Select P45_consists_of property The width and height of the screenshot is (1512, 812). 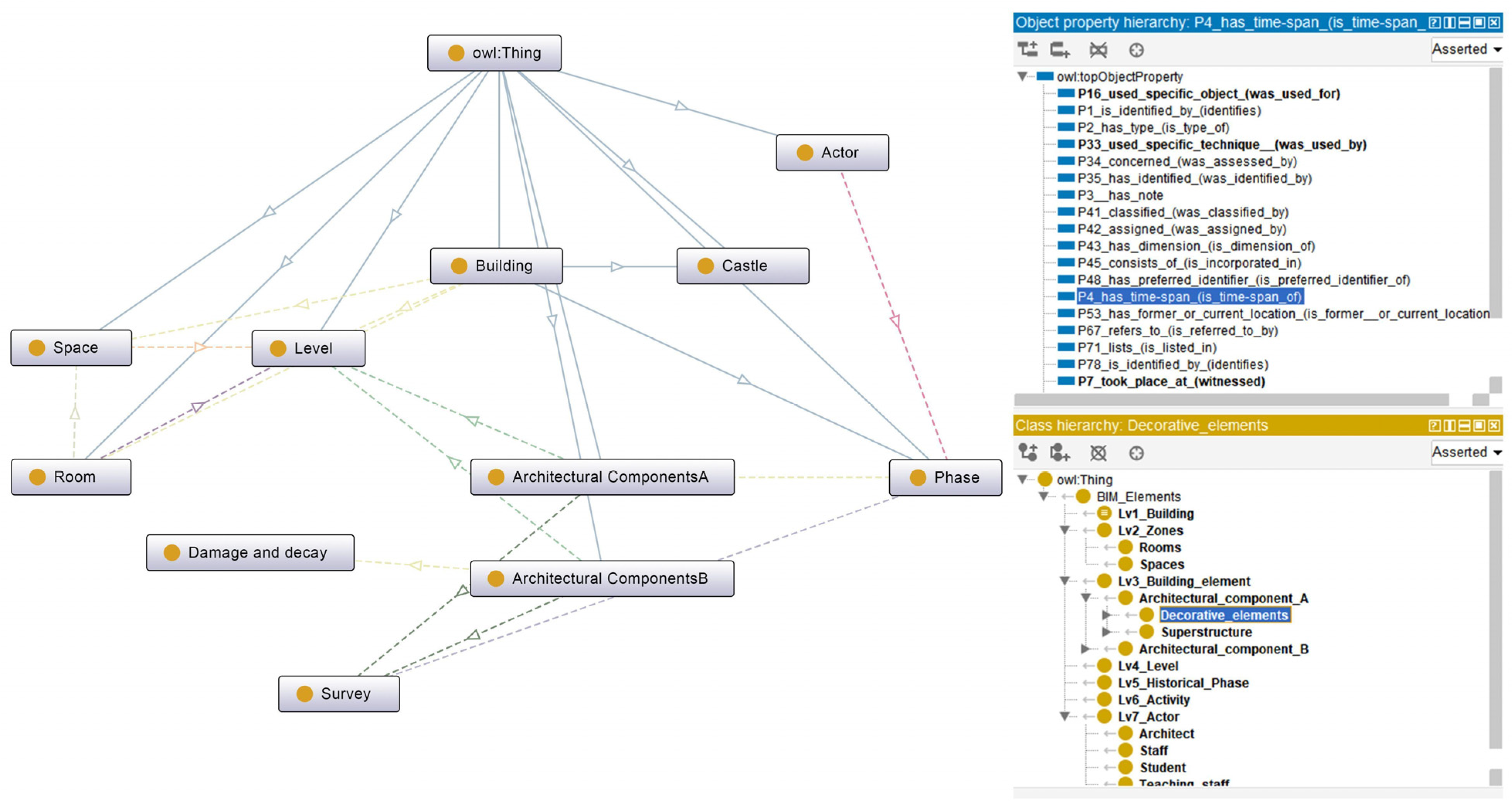click(1189, 263)
